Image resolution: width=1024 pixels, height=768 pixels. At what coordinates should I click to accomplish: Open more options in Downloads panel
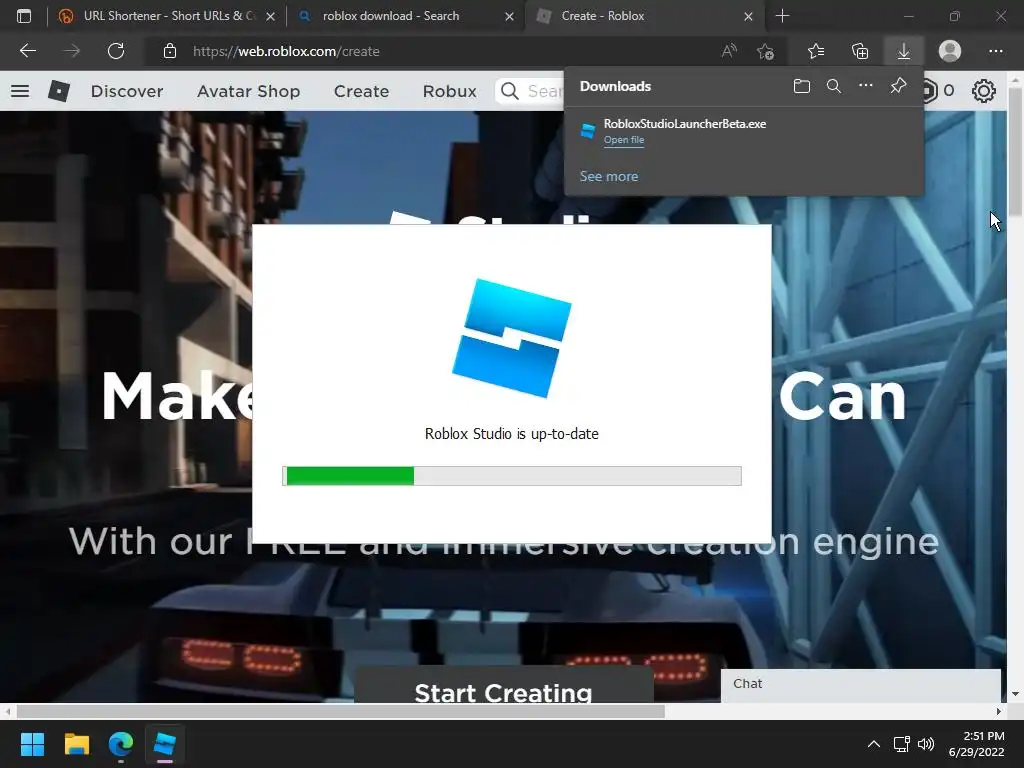[865, 86]
